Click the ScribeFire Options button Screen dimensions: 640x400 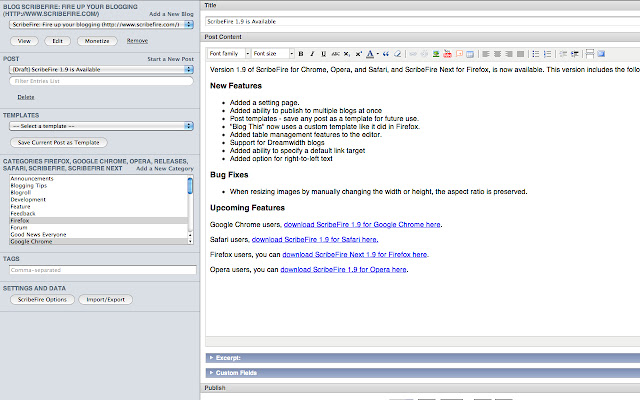(x=42, y=300)
